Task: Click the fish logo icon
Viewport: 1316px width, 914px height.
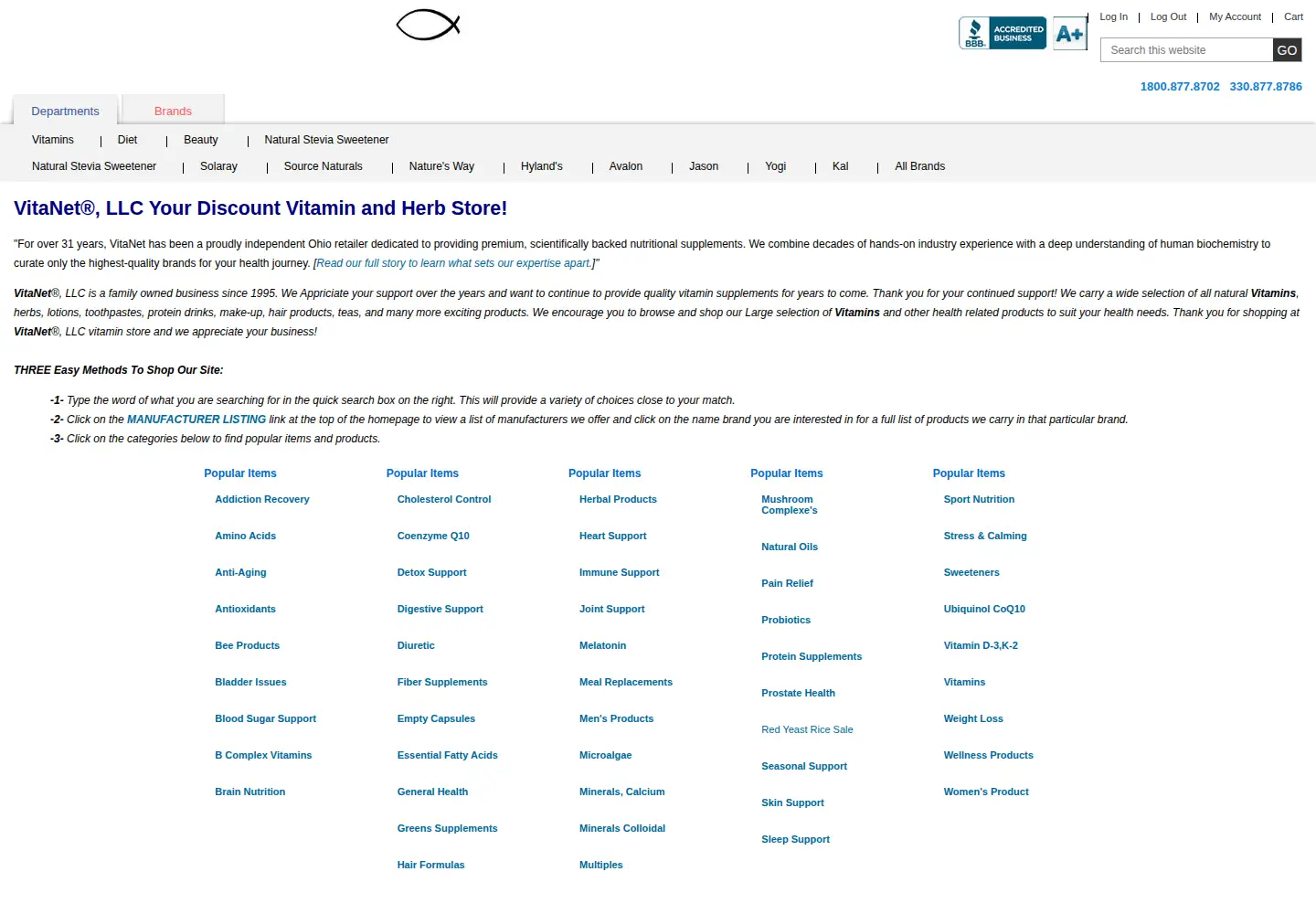Action: pos(428,25)
